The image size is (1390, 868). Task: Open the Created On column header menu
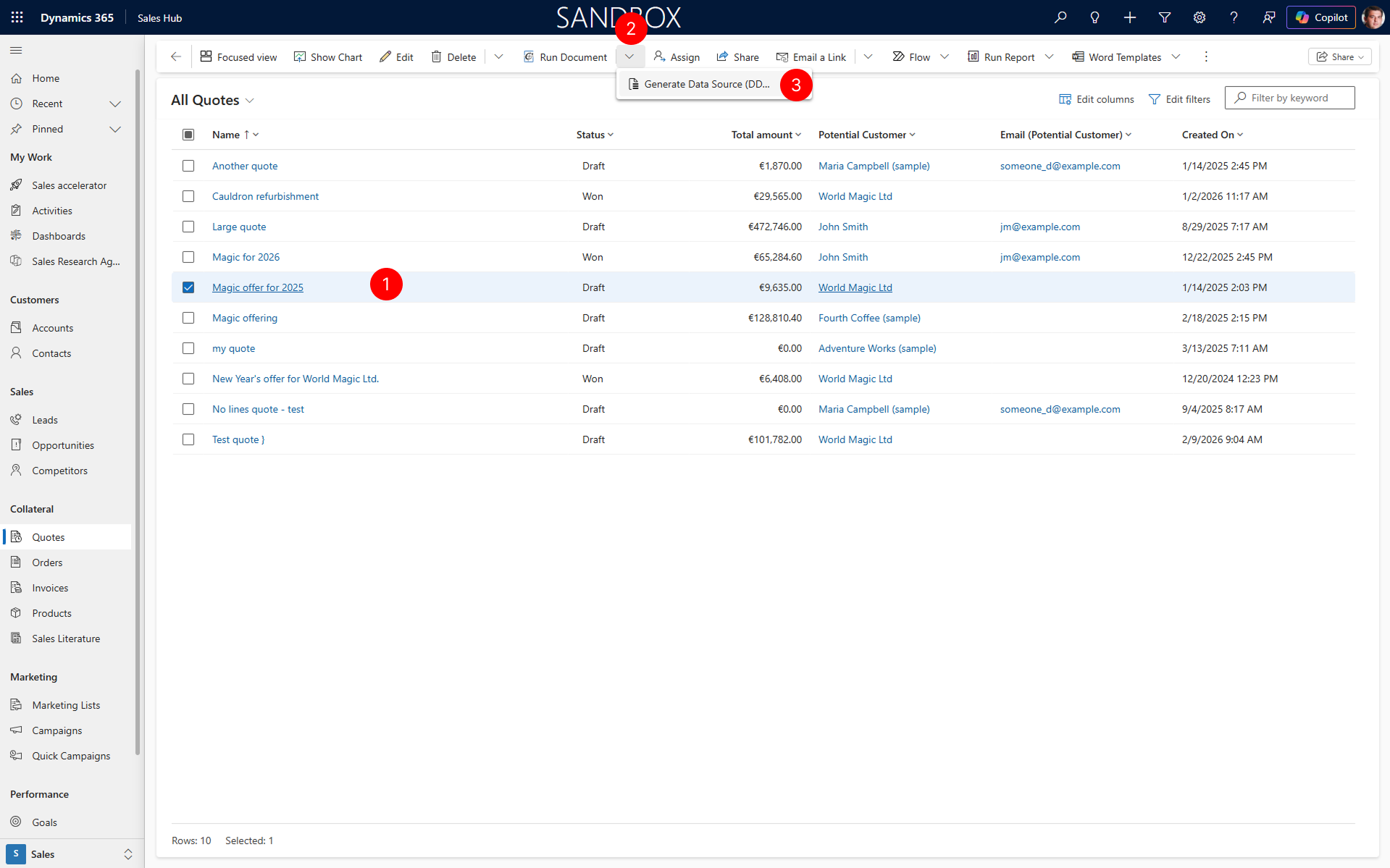1212,135
